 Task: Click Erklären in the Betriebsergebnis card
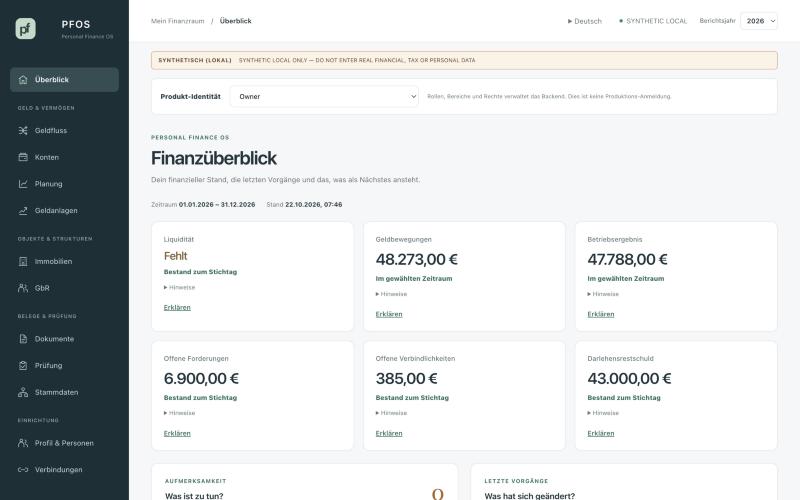tap(601, 314)
